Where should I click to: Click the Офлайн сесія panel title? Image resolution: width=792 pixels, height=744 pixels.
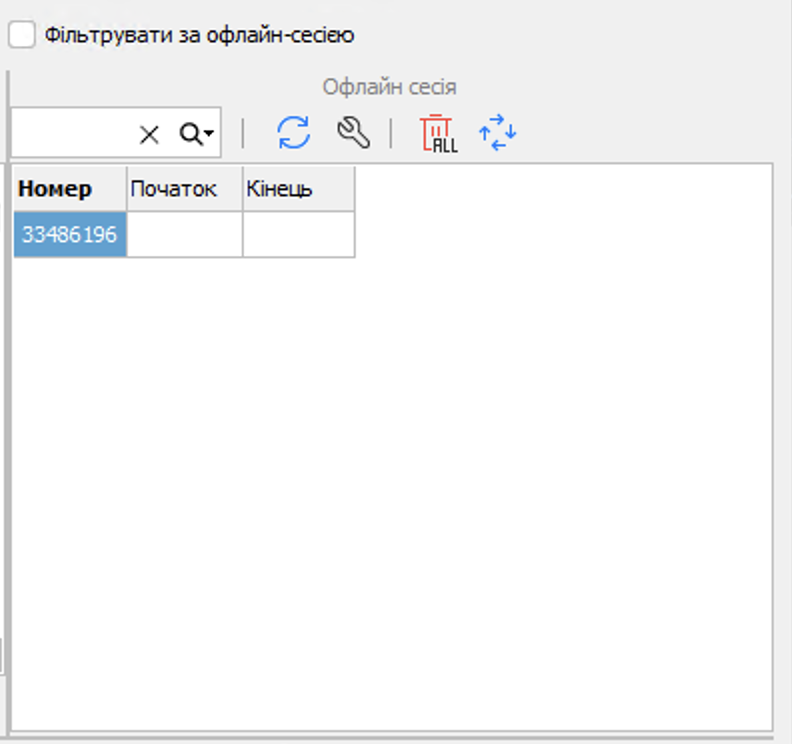point(389,87)
